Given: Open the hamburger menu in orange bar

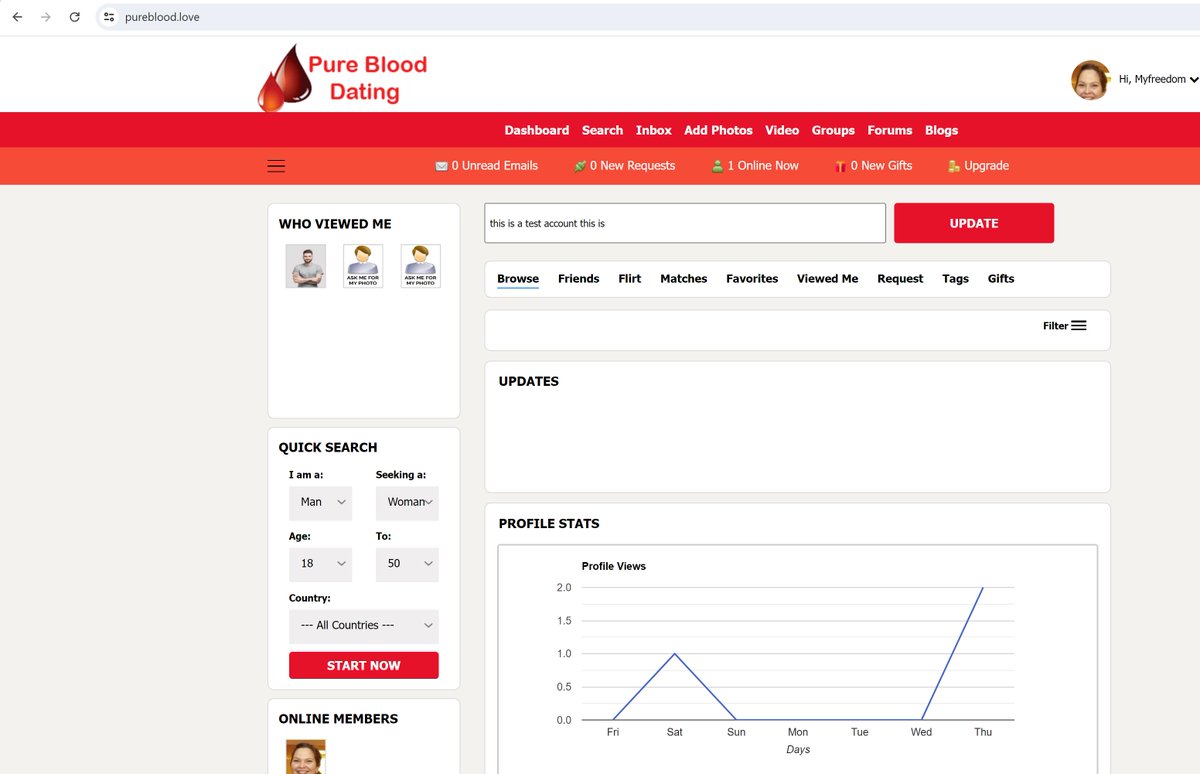Looking at the screenshot, I should point(276,166).
